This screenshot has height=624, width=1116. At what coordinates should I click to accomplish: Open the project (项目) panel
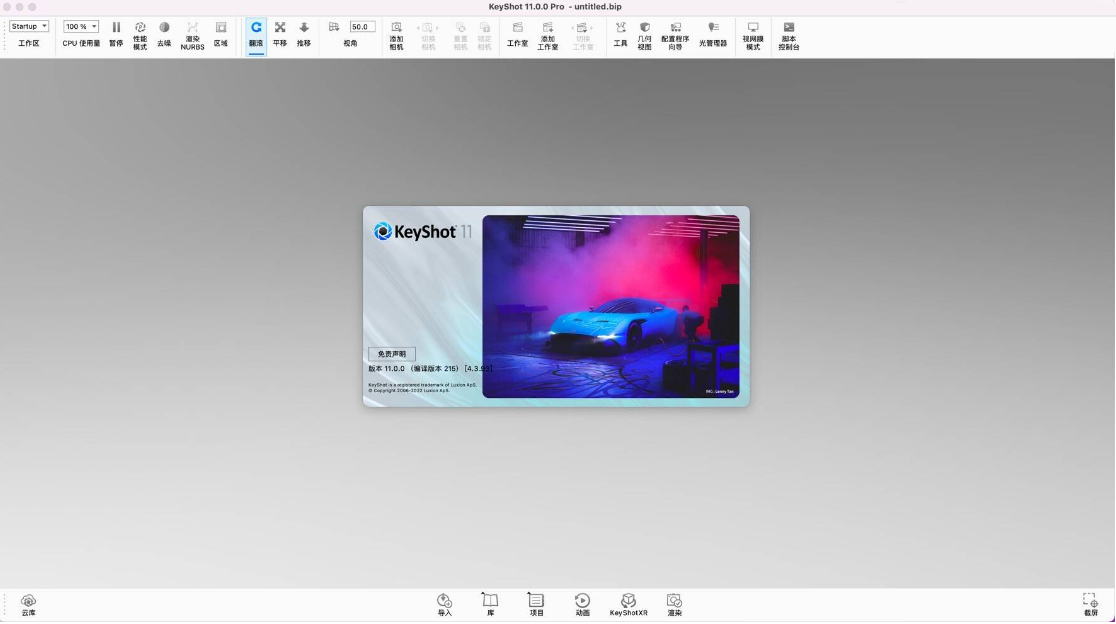537,605
